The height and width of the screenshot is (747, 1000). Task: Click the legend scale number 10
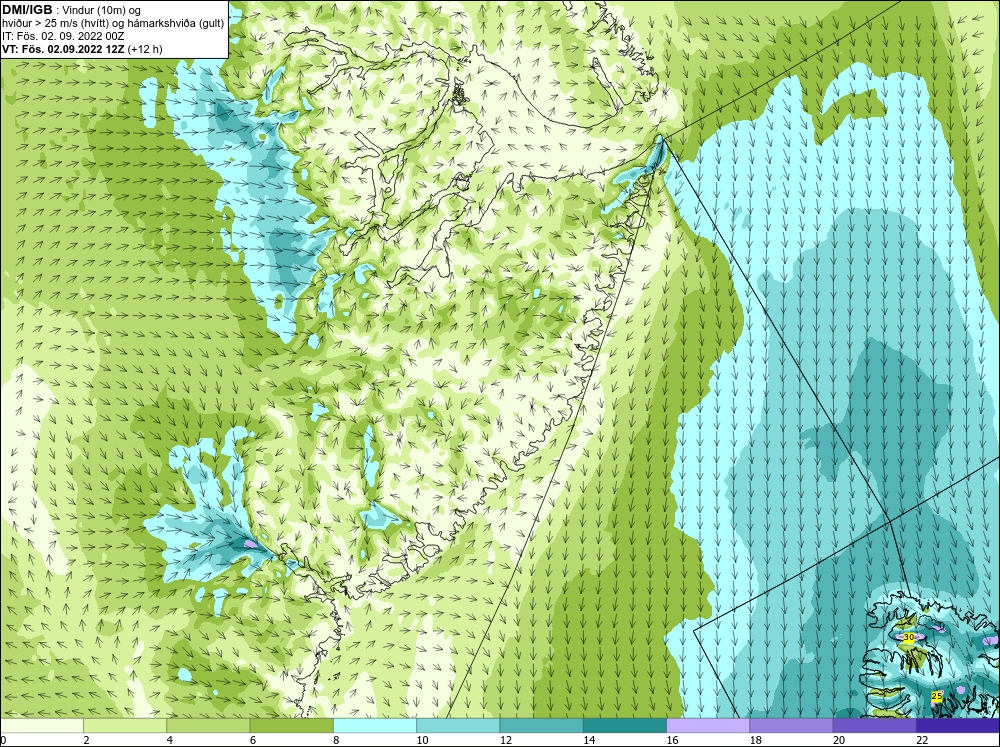(422, 740)
